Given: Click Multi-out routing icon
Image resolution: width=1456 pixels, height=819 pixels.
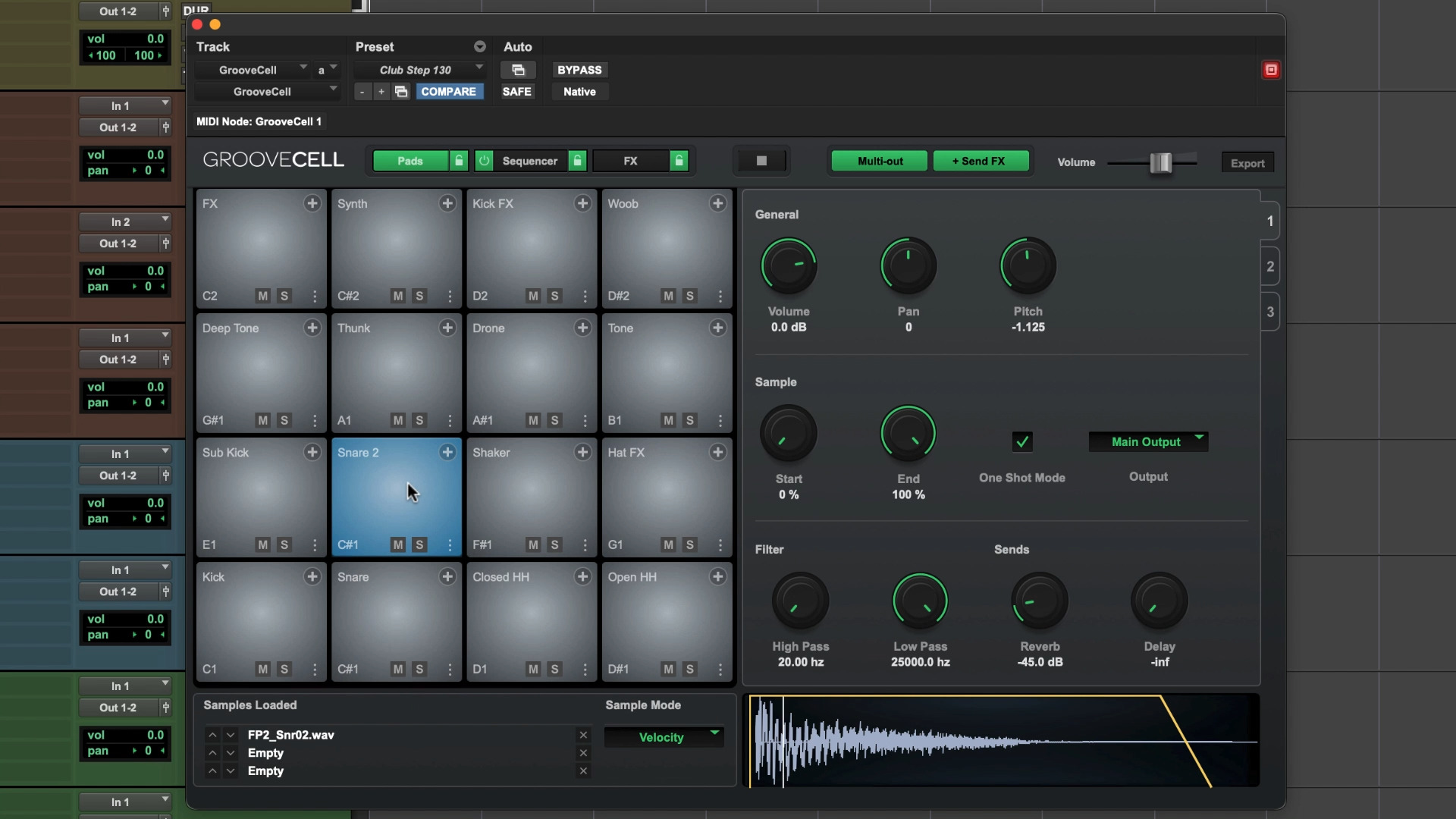Looking at the screenshot, I should pyautogui.click(x=880, y=161).
